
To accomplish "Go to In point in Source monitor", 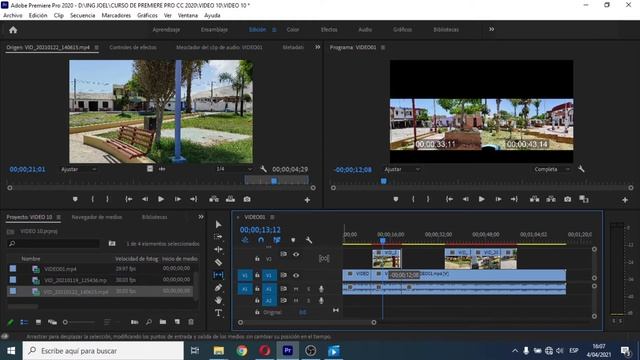I will point(129,199).
